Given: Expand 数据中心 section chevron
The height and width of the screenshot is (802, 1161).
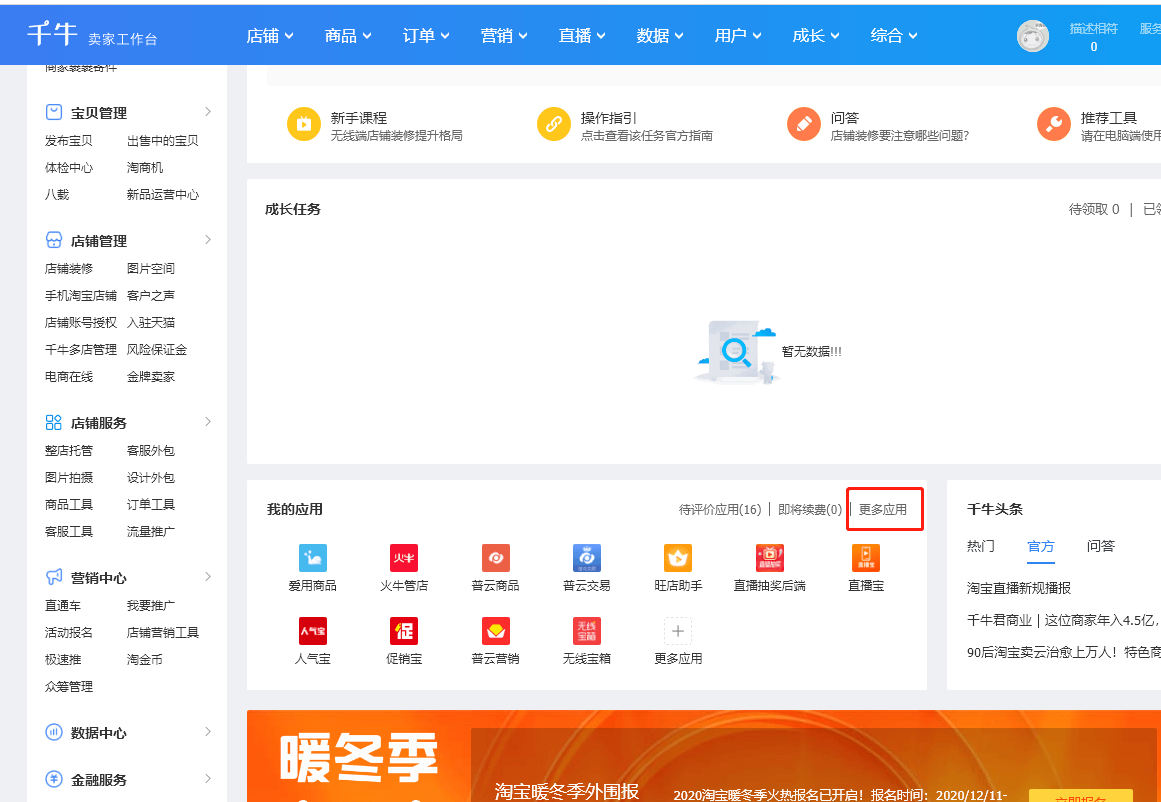Looking at the screenshot, I should coord(208,732).
